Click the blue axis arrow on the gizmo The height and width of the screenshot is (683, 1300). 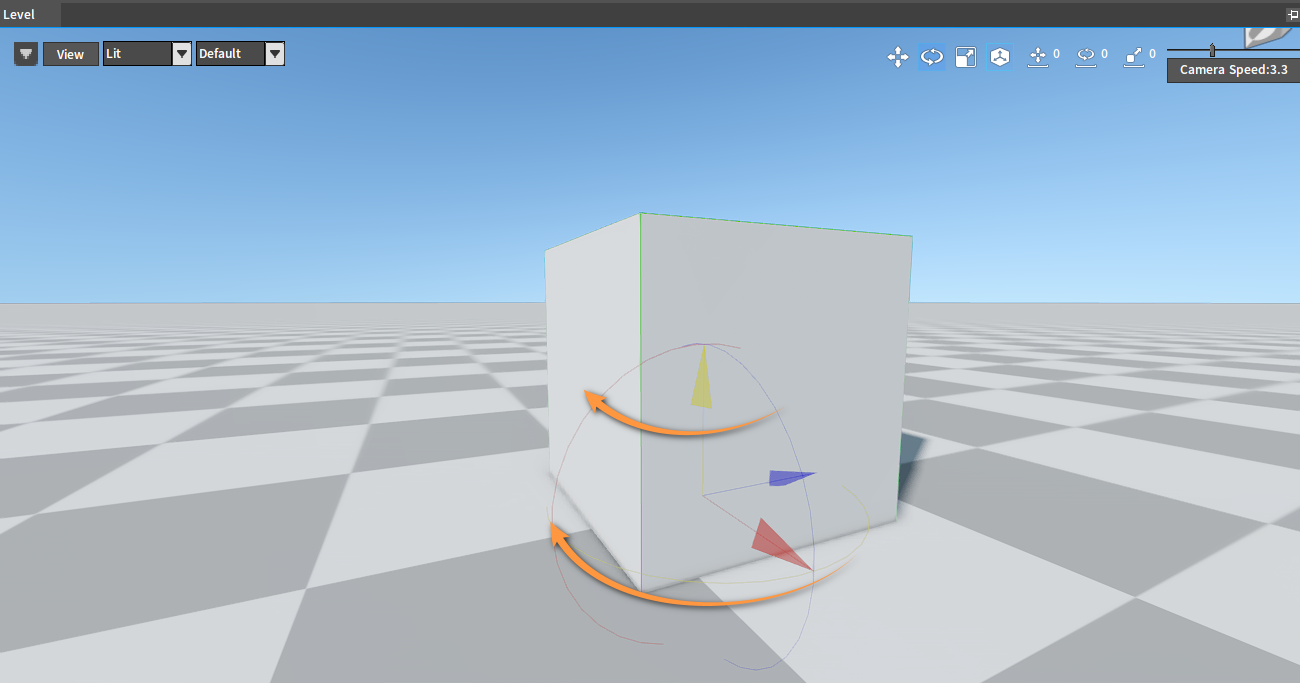(791, 478)
